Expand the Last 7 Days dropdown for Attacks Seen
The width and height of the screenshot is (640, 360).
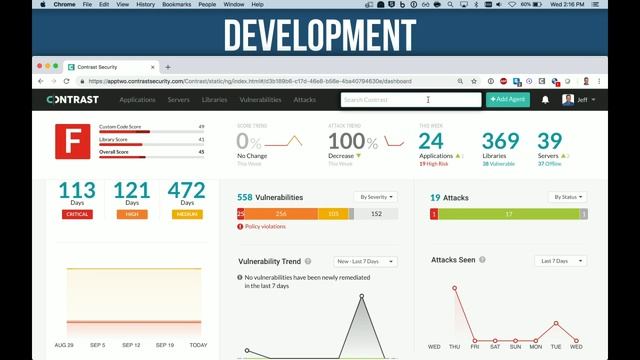click(561, 261)
